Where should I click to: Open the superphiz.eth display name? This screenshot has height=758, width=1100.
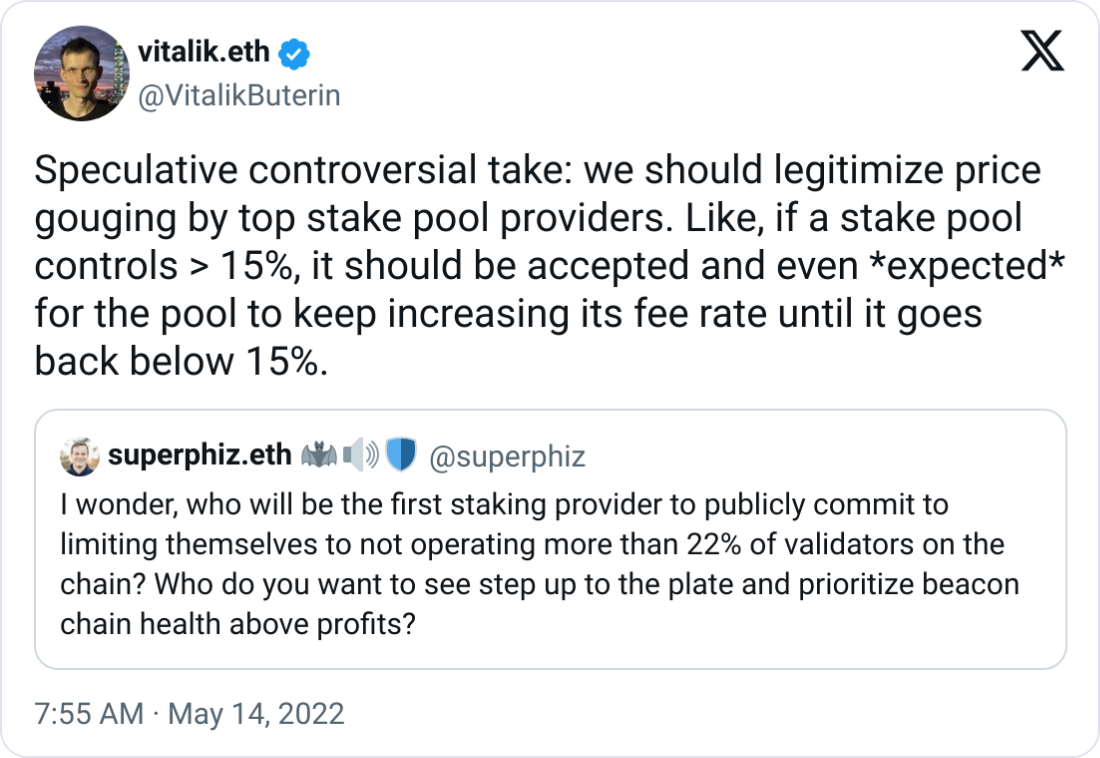click(199, 455)
